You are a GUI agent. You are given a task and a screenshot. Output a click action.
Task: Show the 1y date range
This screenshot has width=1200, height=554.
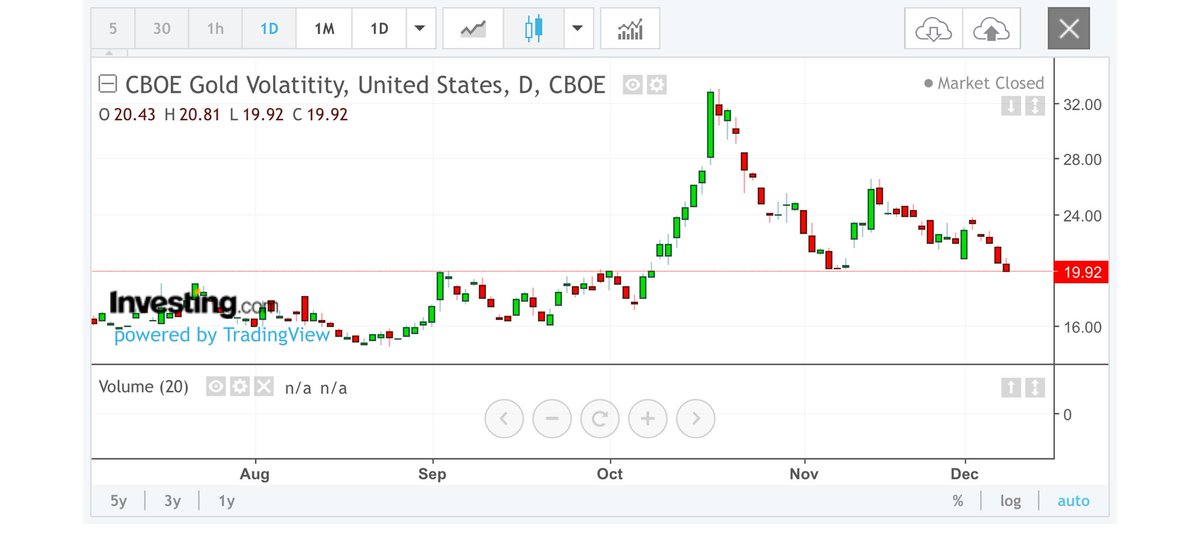[226, 501]
